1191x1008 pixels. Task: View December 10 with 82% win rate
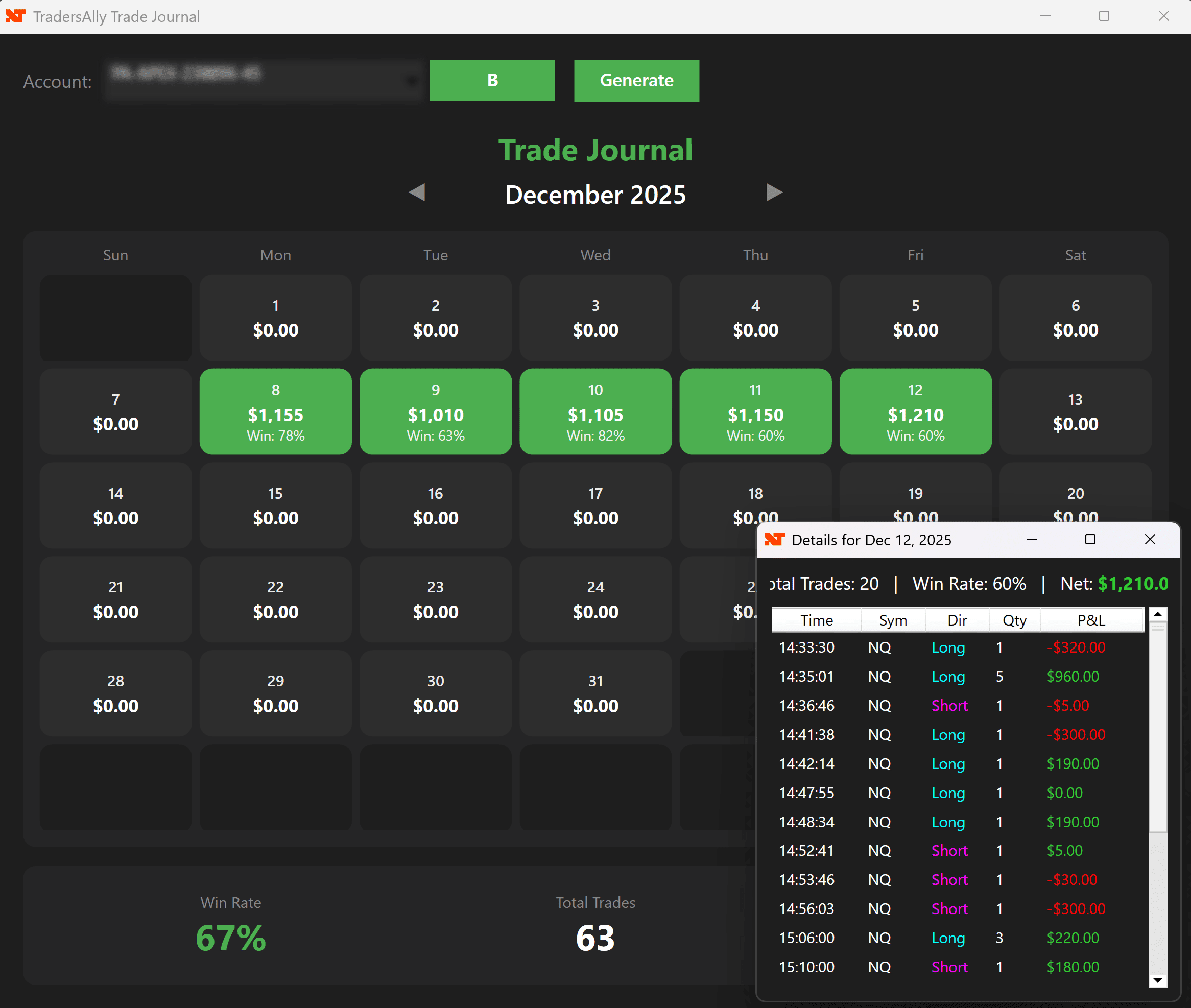(595, 412)
